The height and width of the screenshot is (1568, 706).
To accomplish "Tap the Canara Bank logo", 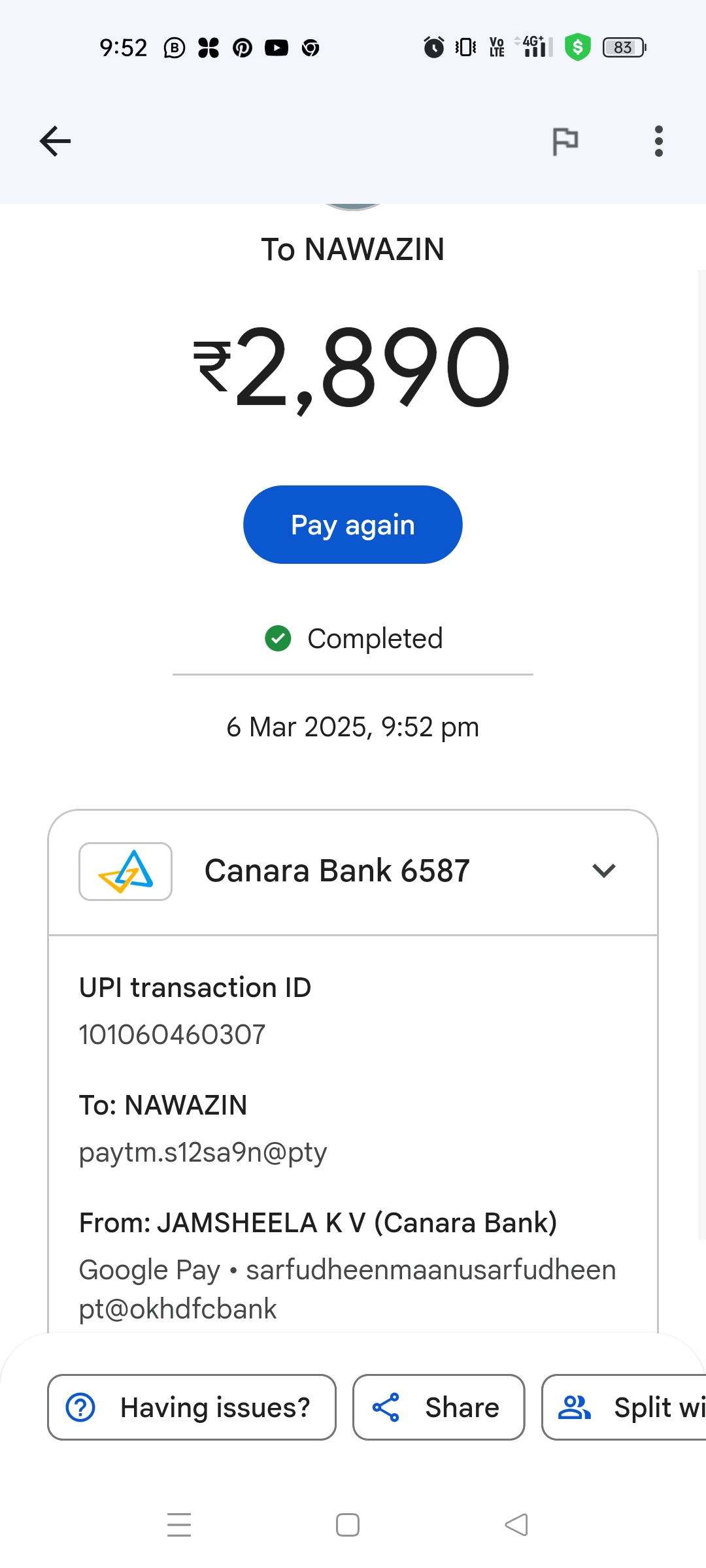I will (x=126, y=872).
